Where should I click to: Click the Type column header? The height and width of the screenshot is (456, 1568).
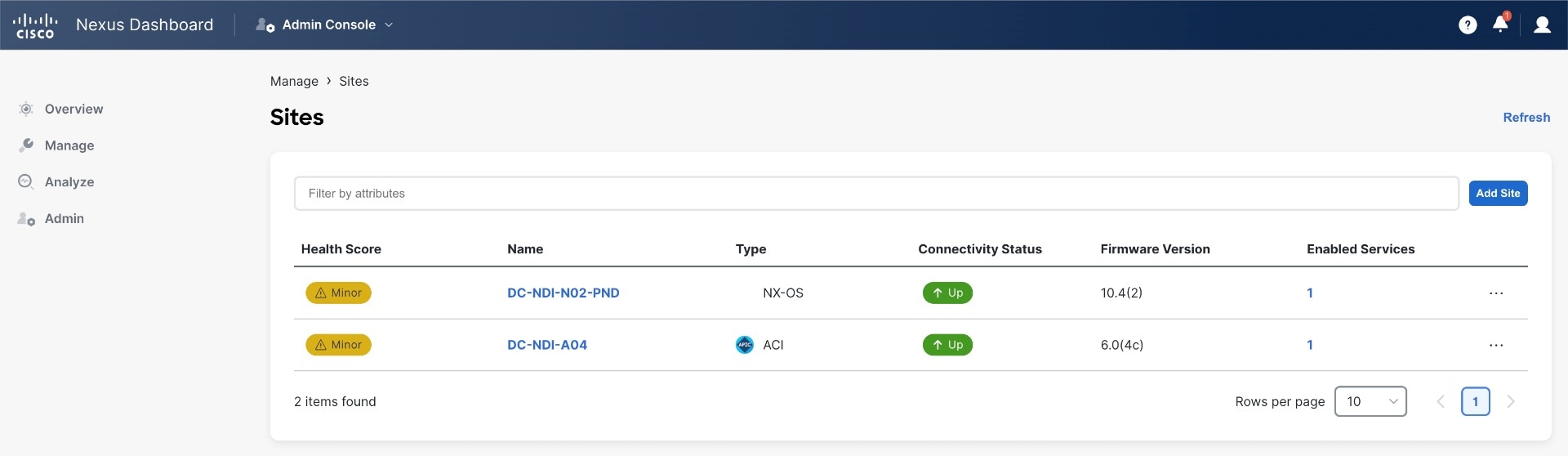click(x=751, y=249)
